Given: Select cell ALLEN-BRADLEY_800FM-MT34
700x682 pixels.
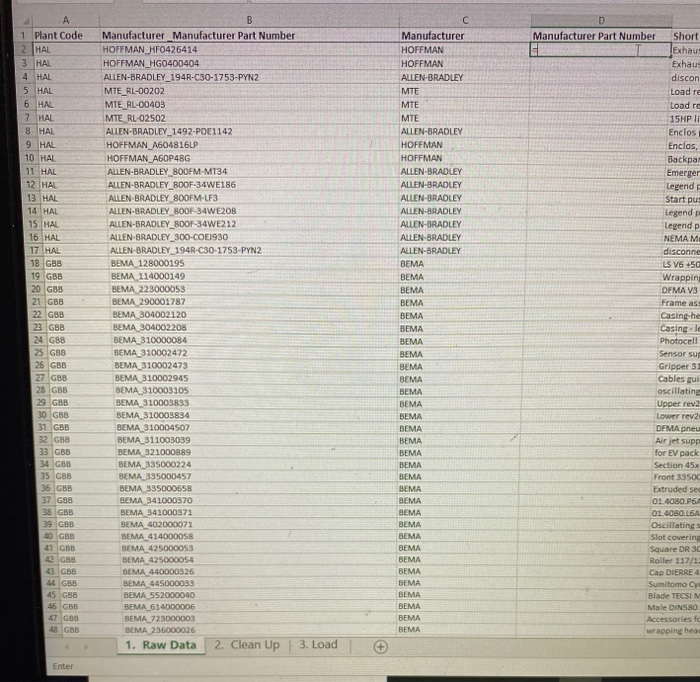Looking at the screenshot, I should click(252, 171).
